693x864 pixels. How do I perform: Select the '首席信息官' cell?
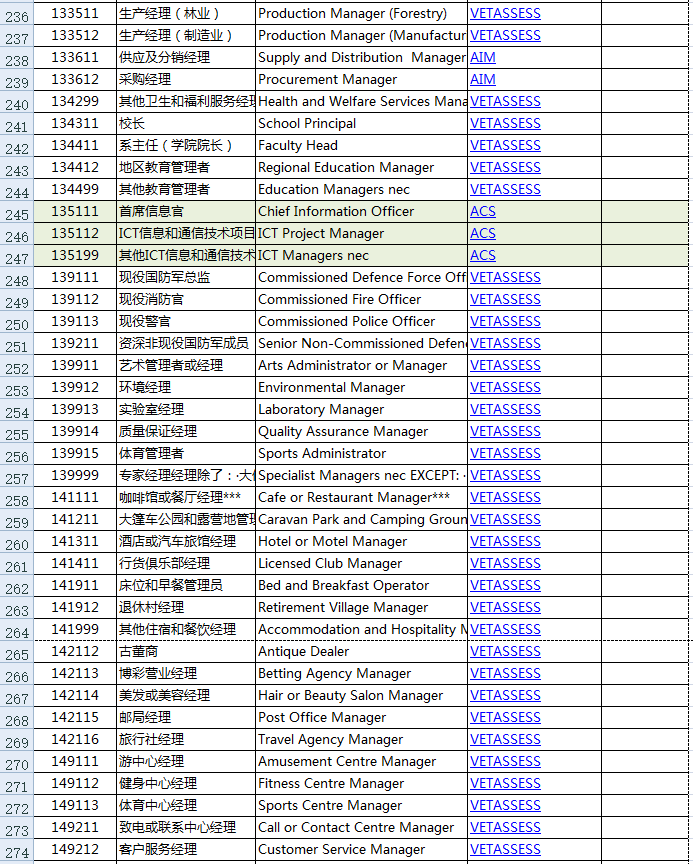coord(186,212)
